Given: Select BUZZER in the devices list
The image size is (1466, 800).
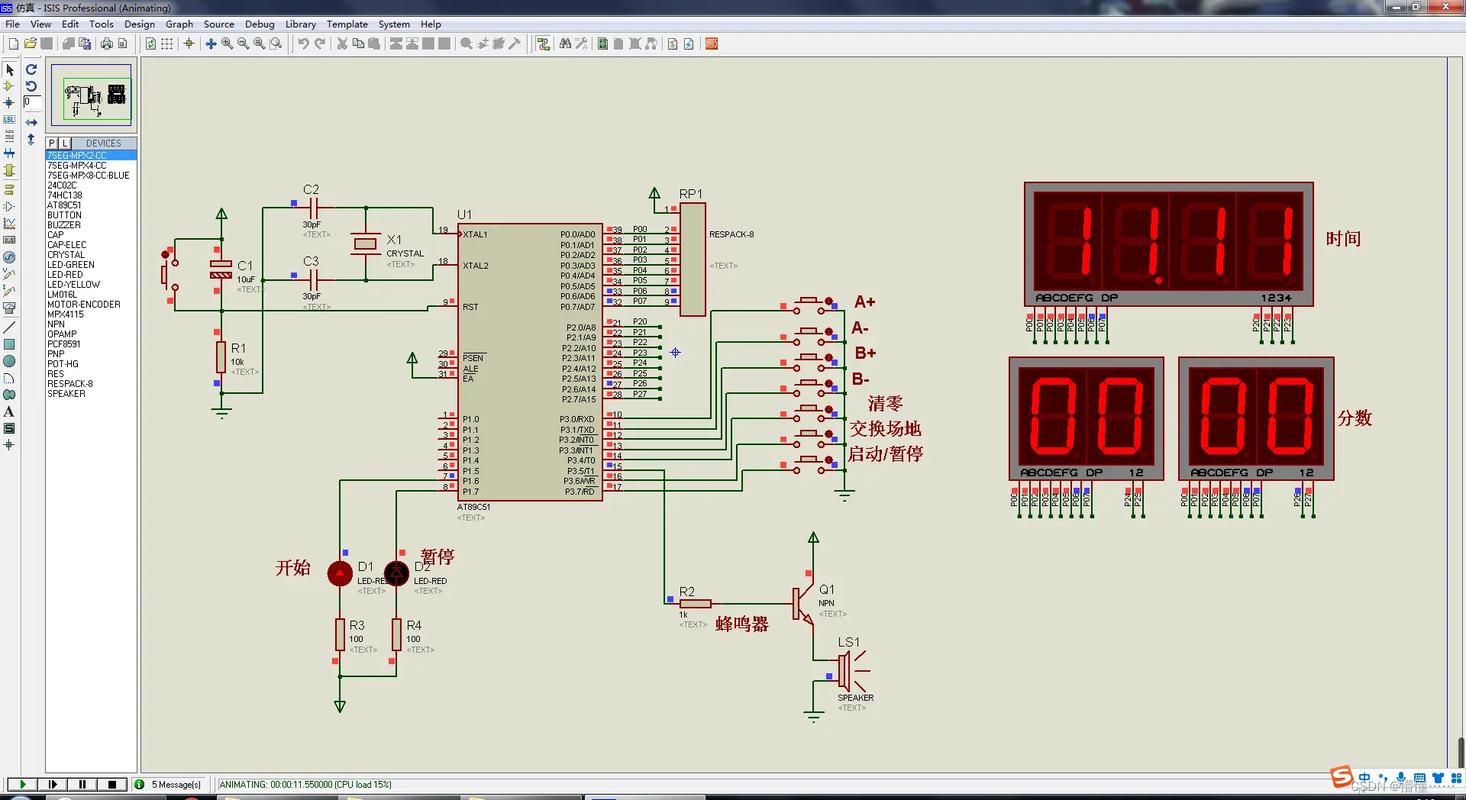Looking at the screenshot, I should [91, 225].
